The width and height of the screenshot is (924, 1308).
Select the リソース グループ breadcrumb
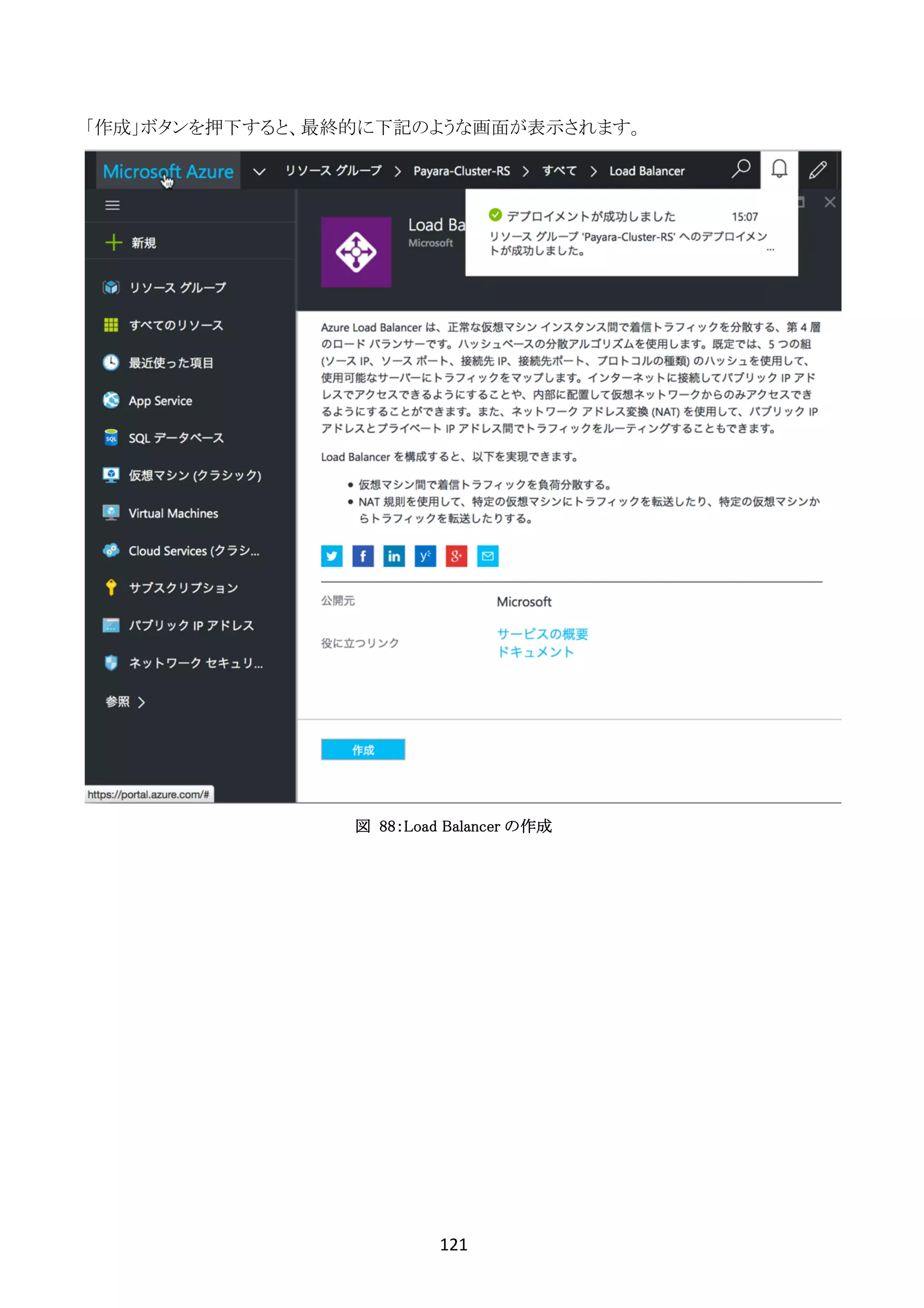(x=333, y=170)
